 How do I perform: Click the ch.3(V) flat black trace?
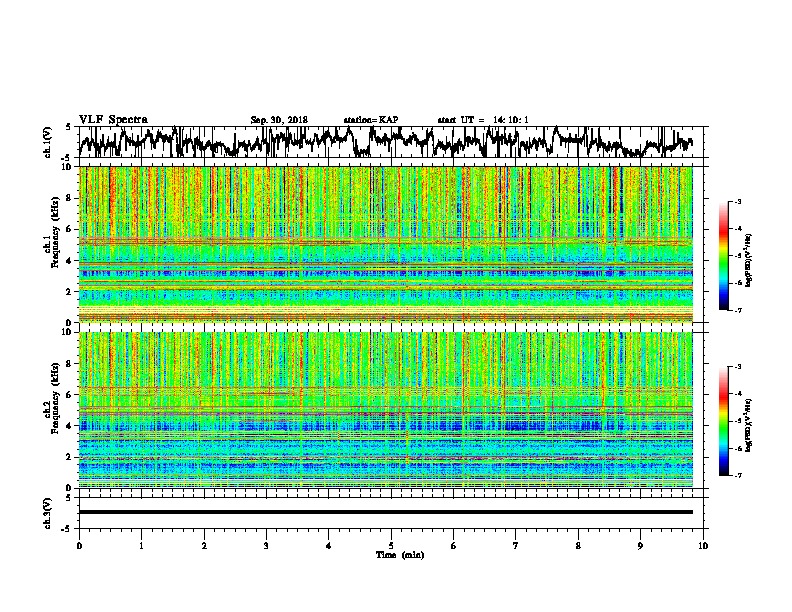click(386, 512)
